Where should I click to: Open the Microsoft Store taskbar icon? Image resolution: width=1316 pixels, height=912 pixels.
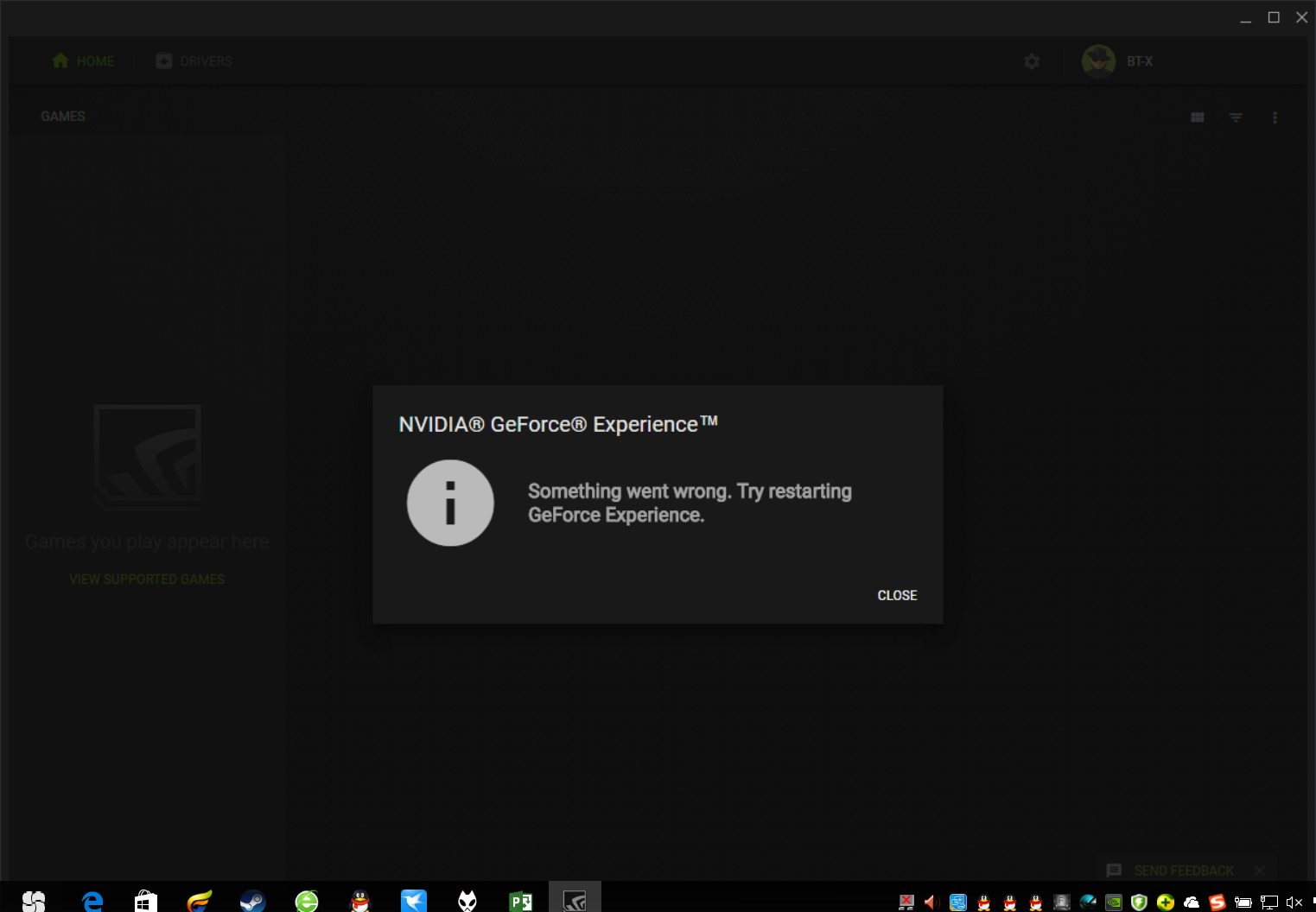tap(146, 902)
